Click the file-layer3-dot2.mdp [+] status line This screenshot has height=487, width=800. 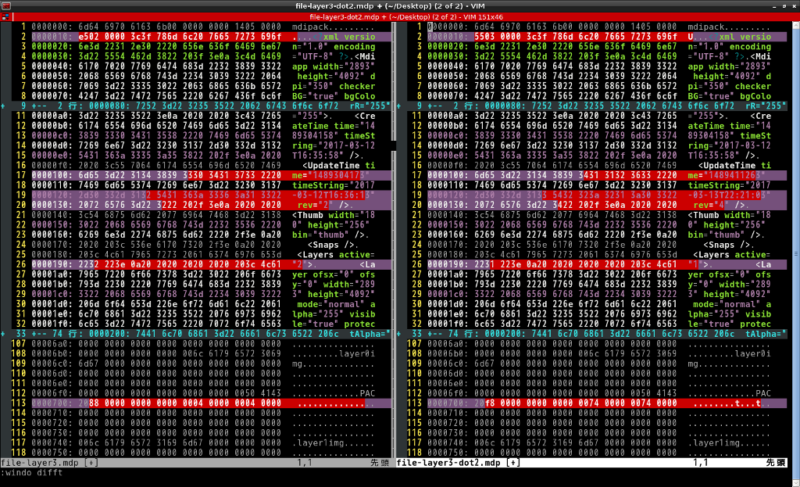click(592, 463)
